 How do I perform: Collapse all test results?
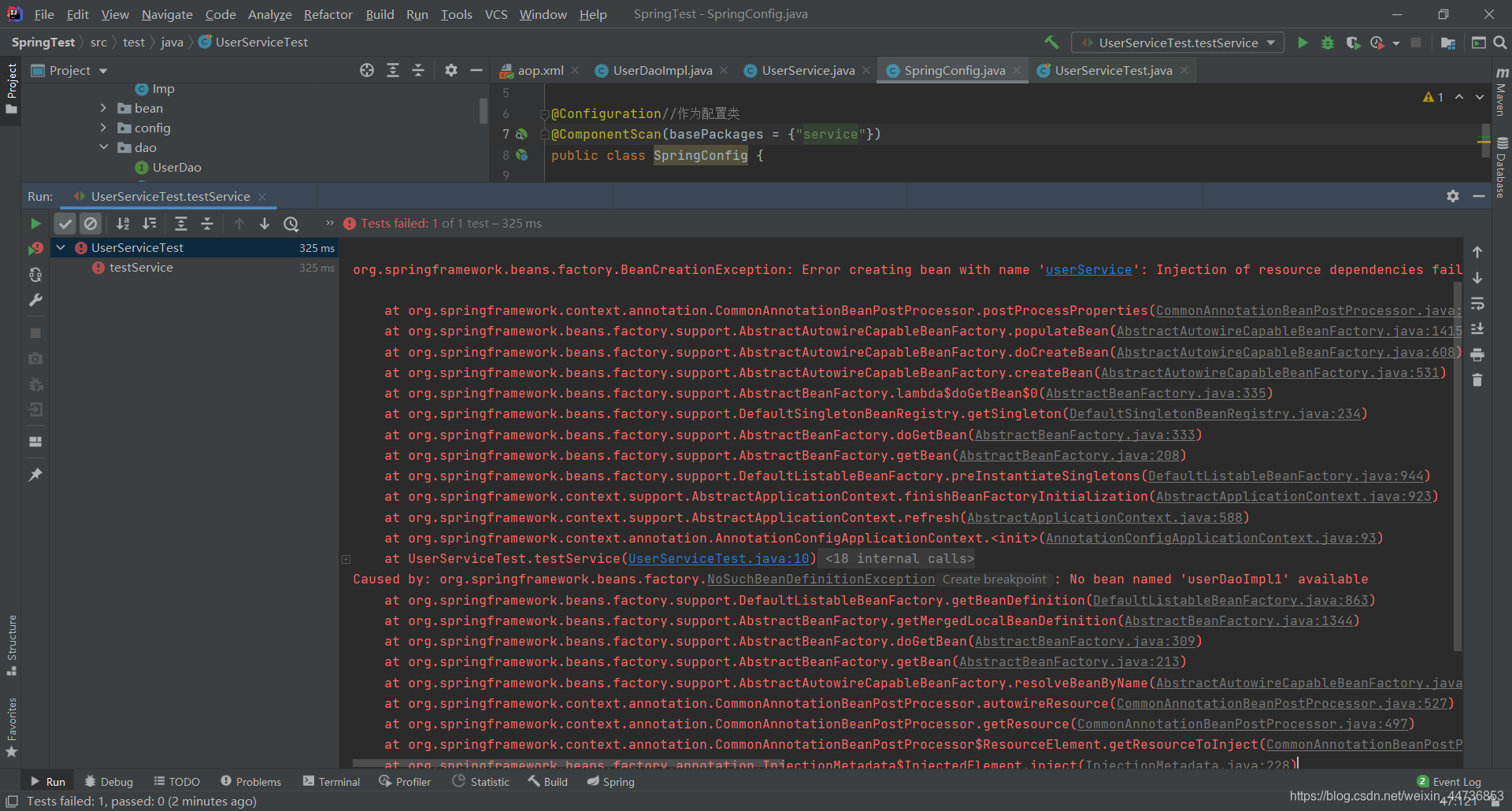[207, 224]
